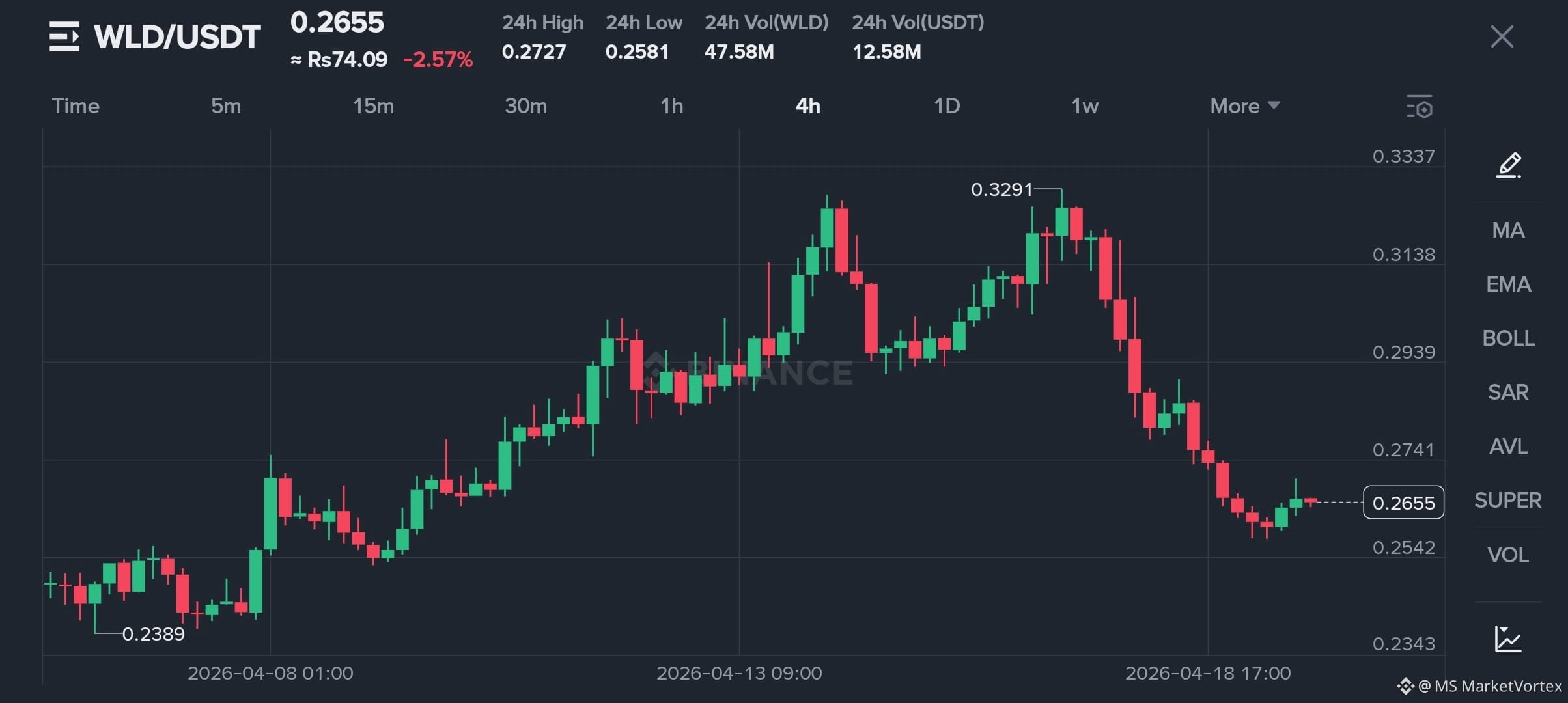Image resolution: width=1568 pixels, height=703 pixels.
Task: Toggle the MA indicator
Action: (x=1508, y=230)
